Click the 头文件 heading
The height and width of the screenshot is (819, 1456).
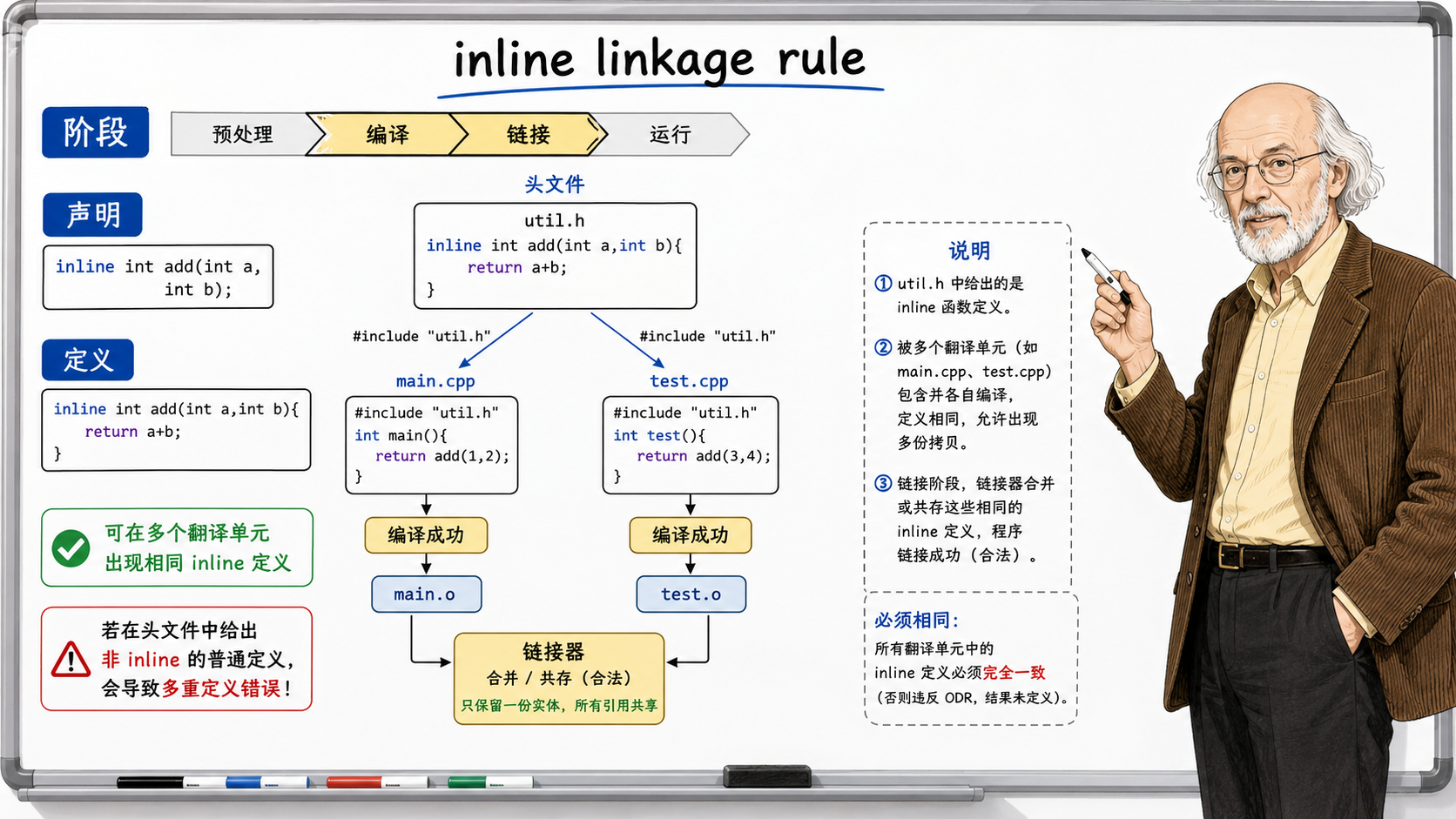(555, 185)
